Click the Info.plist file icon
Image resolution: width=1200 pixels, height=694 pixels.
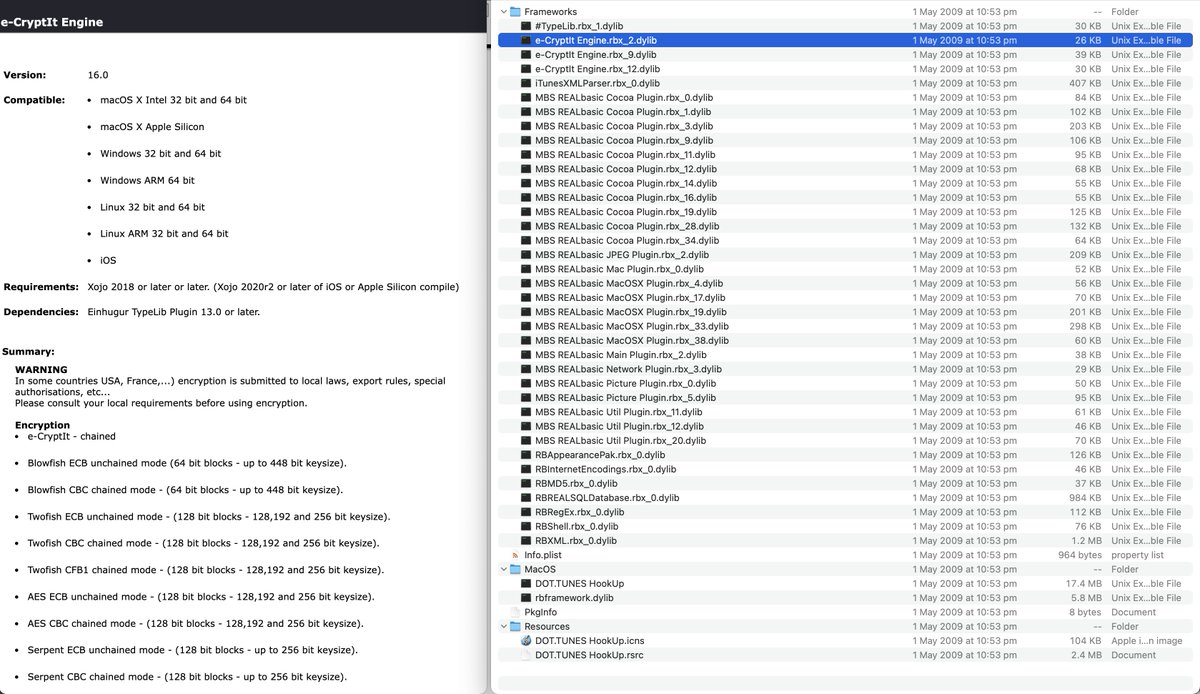(516, 555)
